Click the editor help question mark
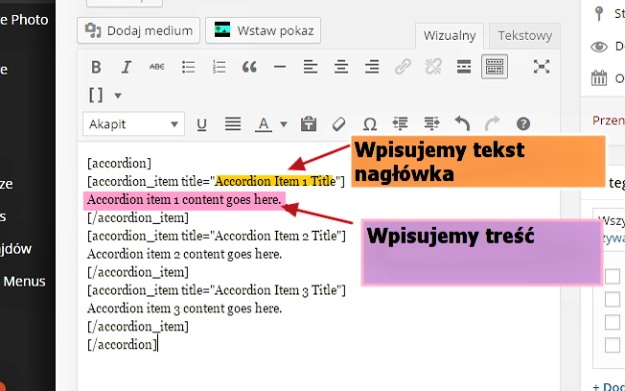The height and width of the screenshot is (391, 625). (523, 124)
